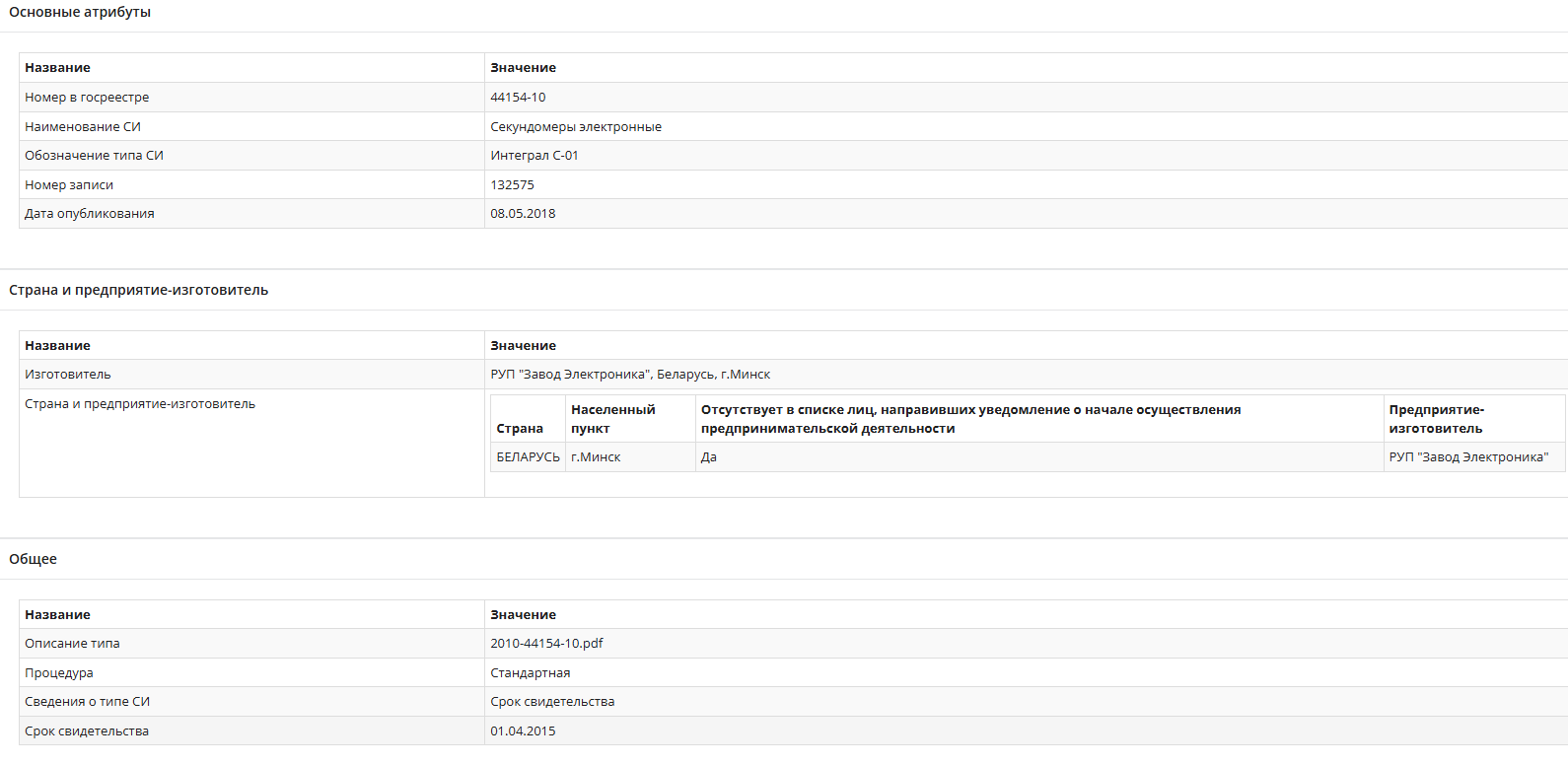Click the Изготовитель row label
The width and height of the screenshot is (1568, 765).
(68, 375)
